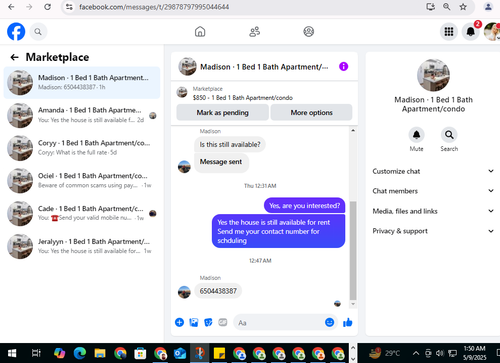500x363 pixels.
Task: Expand the Privacy & support section
Action: pyautogui.click(x=433, y=231)
